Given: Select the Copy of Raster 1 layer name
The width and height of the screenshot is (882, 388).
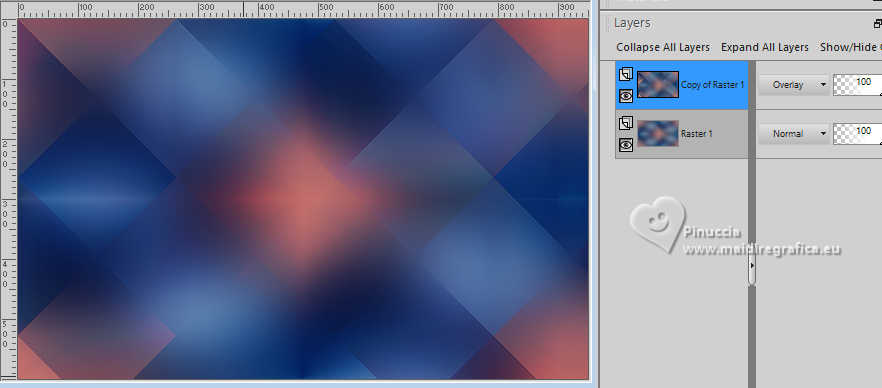Looking at the screenshot, I should point(712,85).
